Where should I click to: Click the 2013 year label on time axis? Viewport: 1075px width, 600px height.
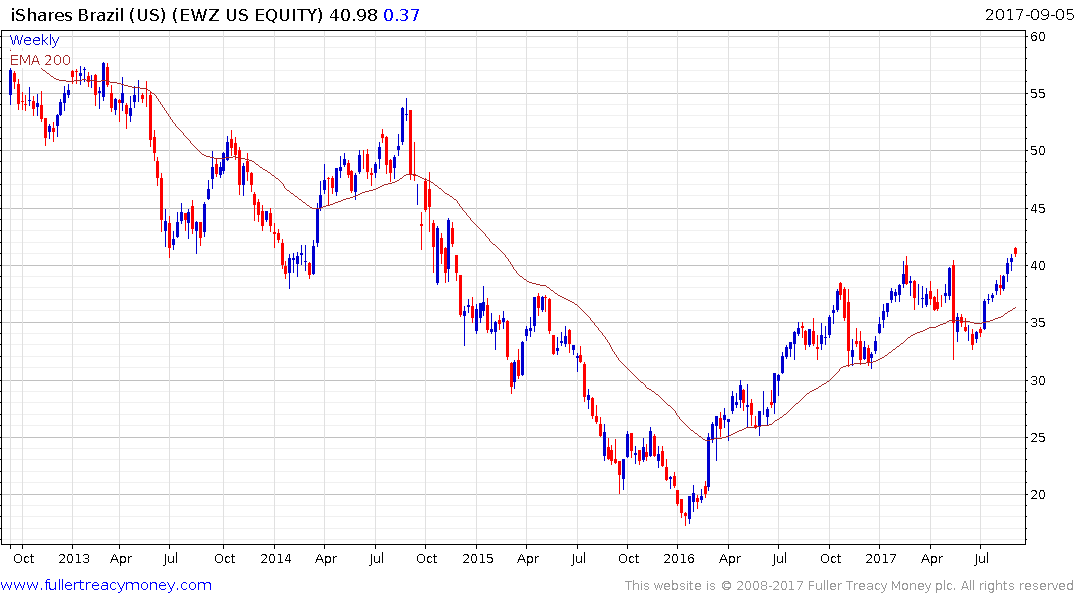(74, 558)
